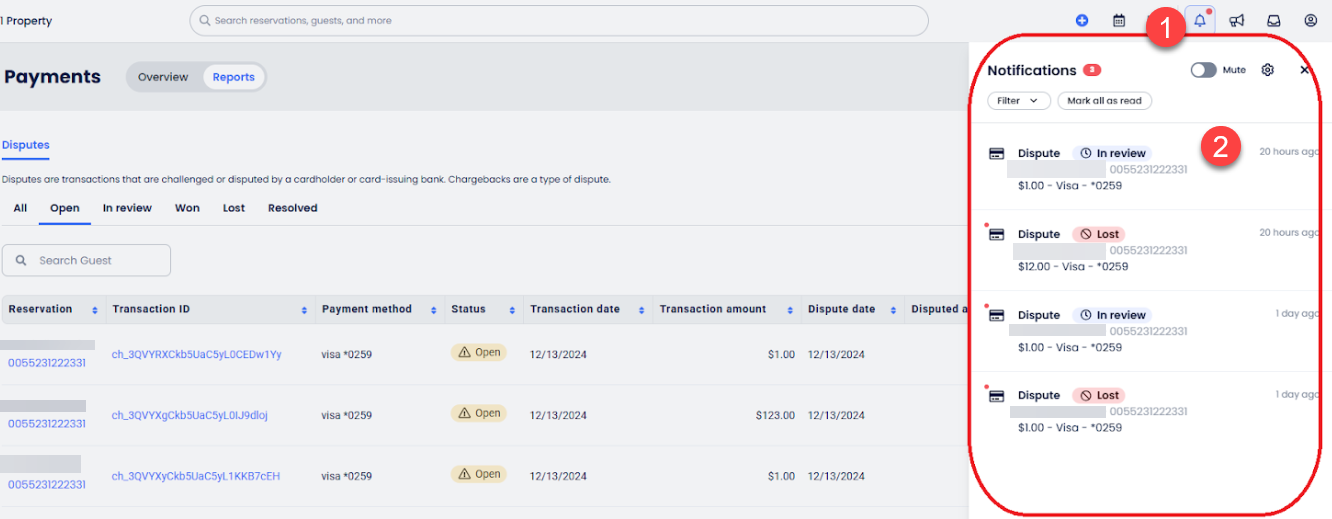Open the calendar icon in top bar
Image resolution: width=1332 pixels, height=519 pixels.
1119,20
